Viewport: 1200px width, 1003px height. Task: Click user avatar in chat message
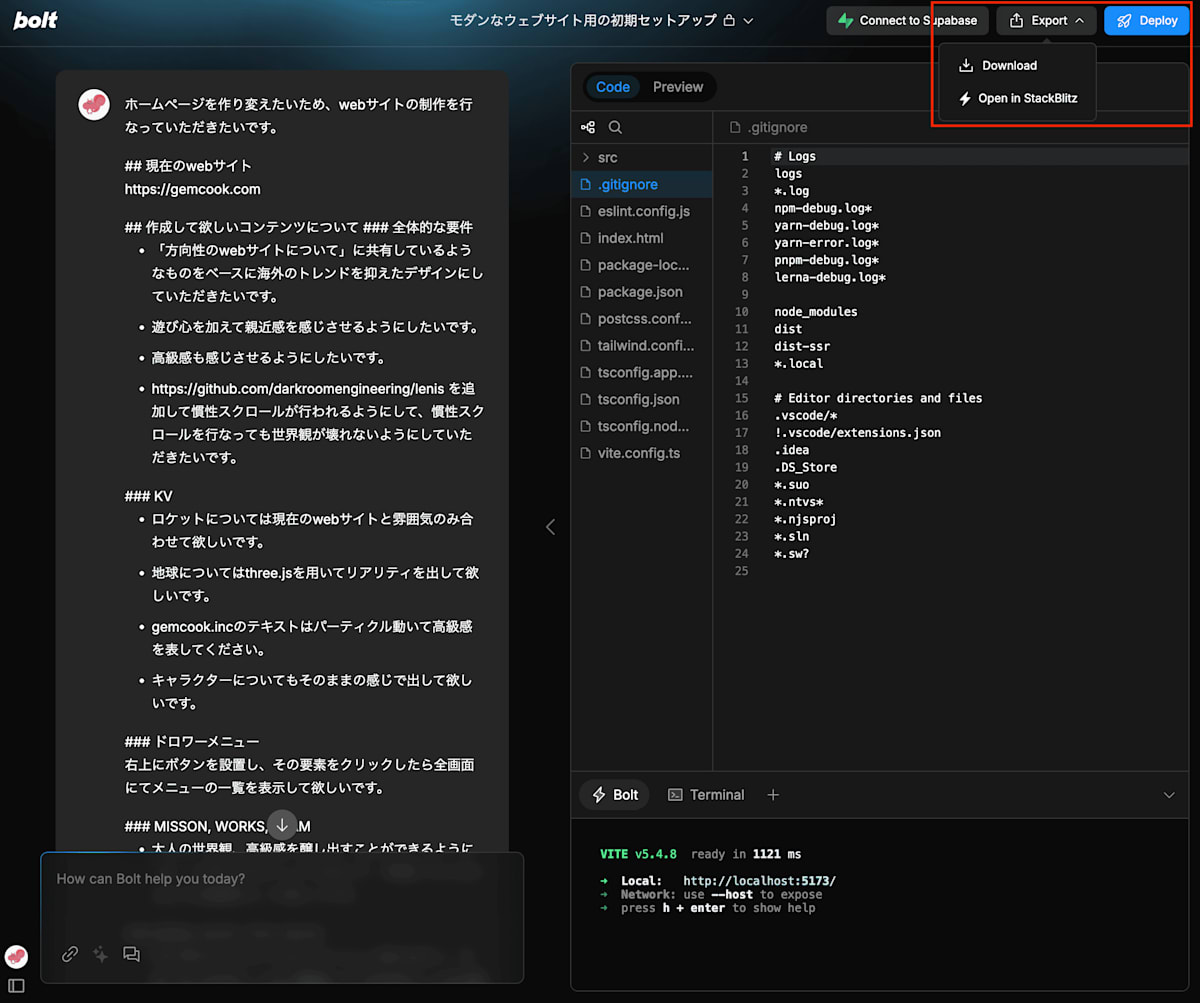(94, 104)
